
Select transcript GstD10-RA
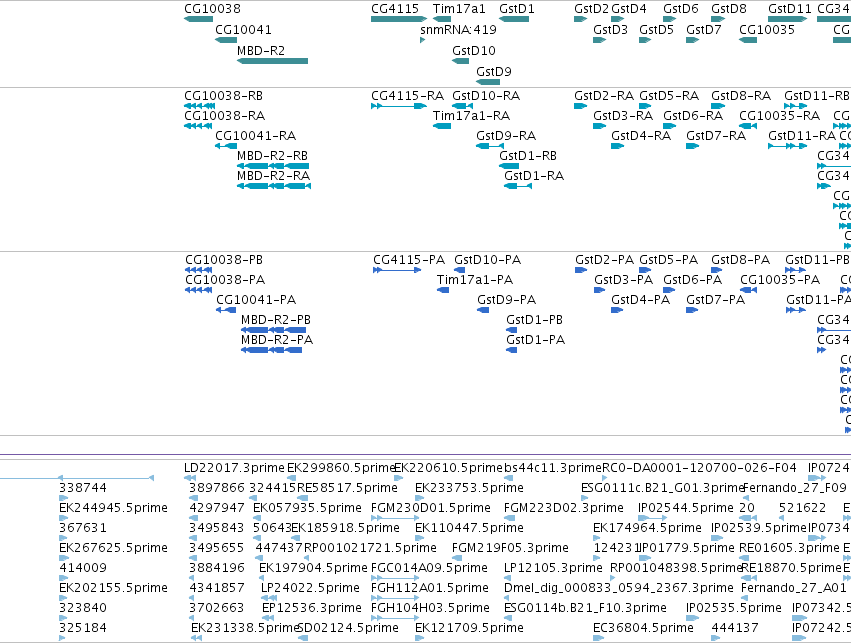486,96
